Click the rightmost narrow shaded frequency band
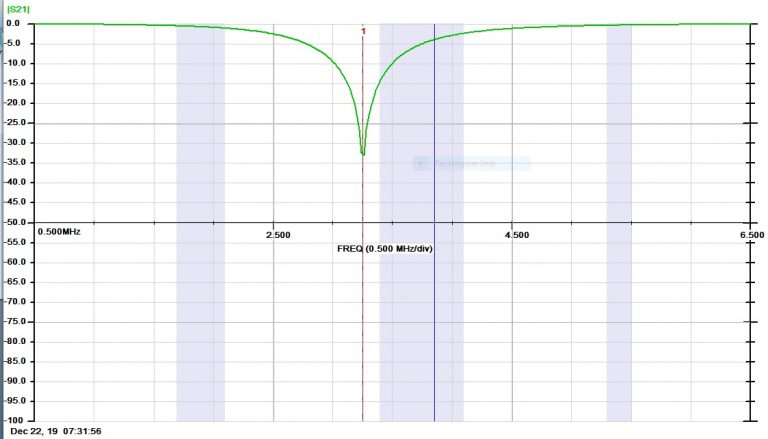 click(619, 300)
